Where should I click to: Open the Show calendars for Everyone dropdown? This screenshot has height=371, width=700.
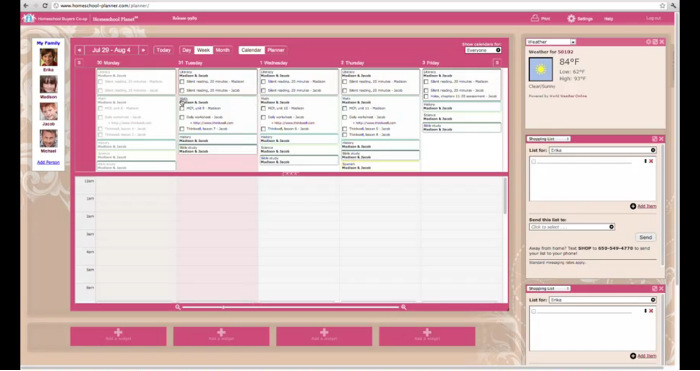pyautogui.click(x=483, y=50)
